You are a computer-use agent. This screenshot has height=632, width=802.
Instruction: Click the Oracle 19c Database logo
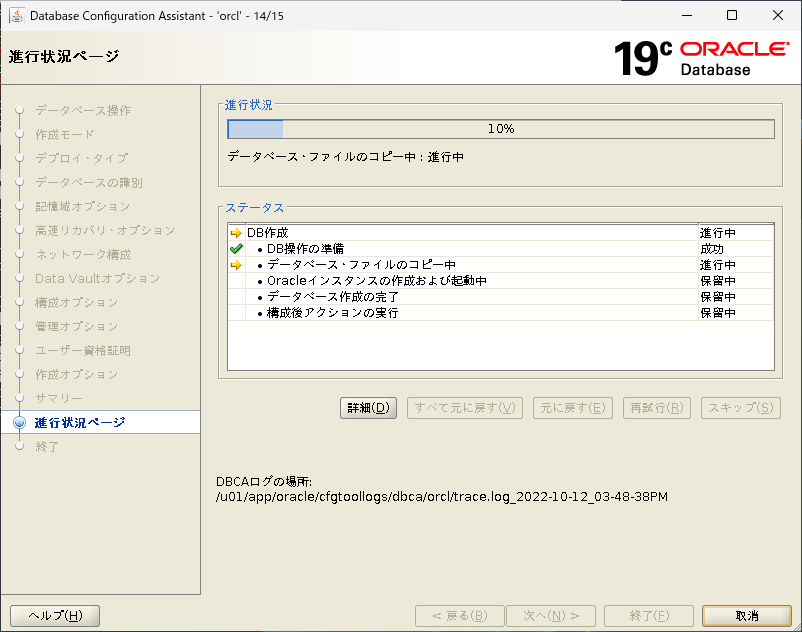tap(701, 58)
